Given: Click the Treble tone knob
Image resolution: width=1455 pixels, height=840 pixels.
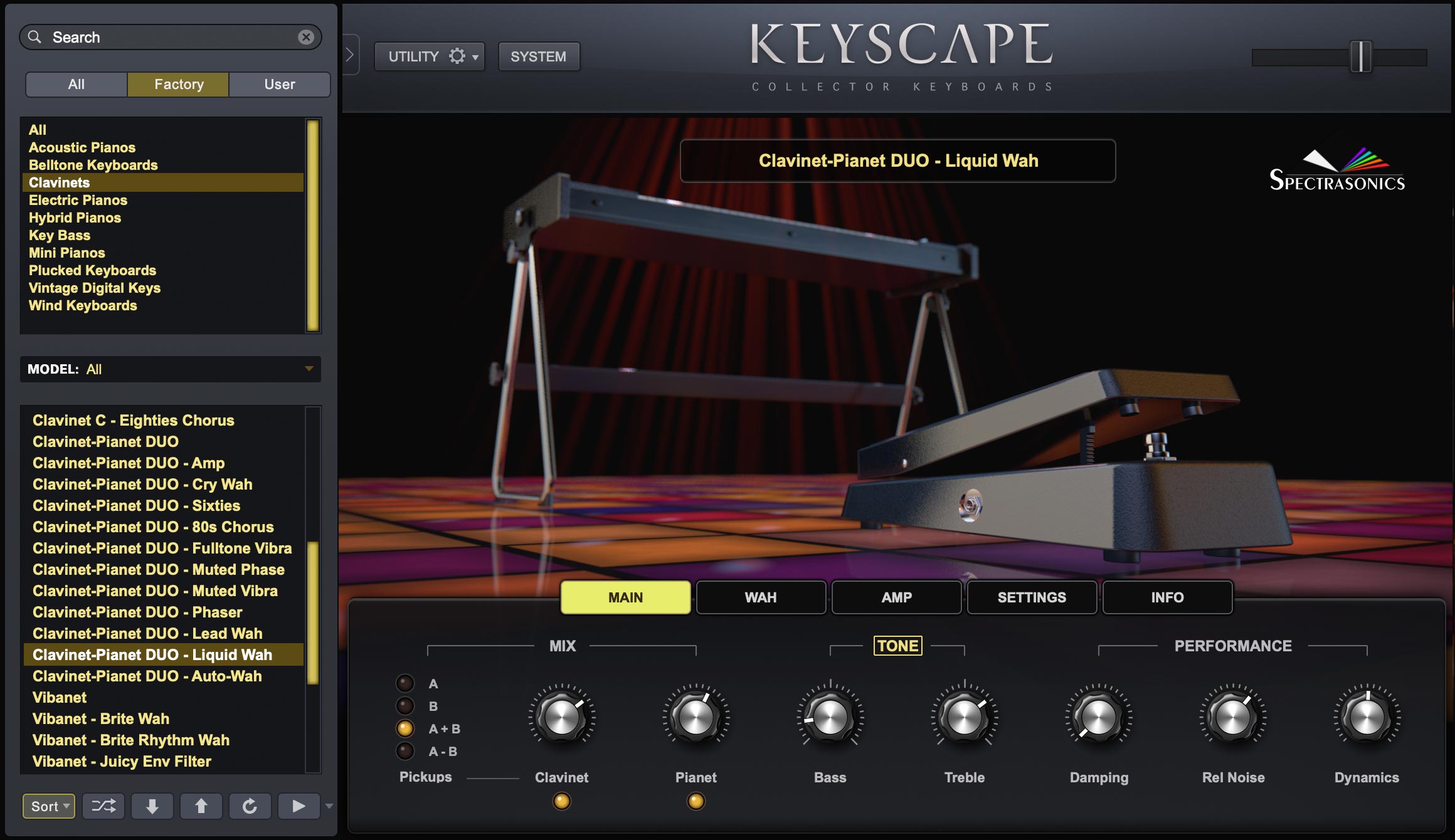Looking at the screenshot, I should click(x=965, y=717).
